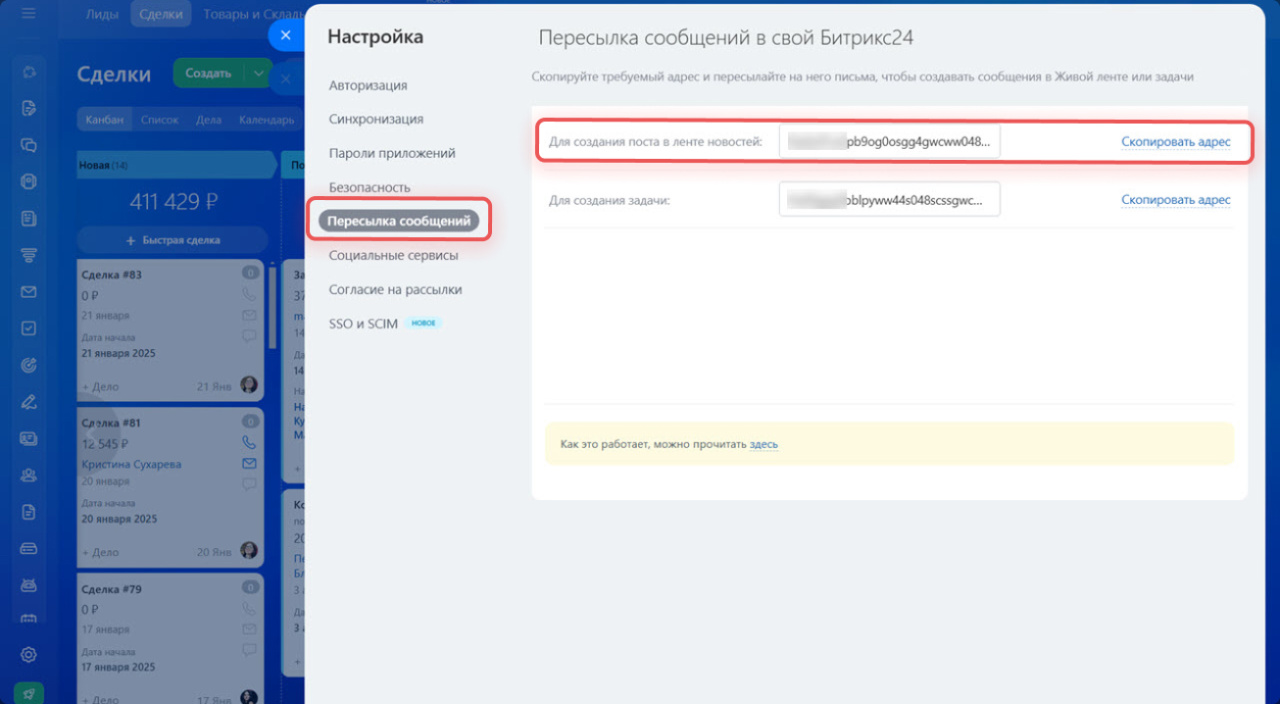Open the hamburger main menu icon

click(29, 14)
